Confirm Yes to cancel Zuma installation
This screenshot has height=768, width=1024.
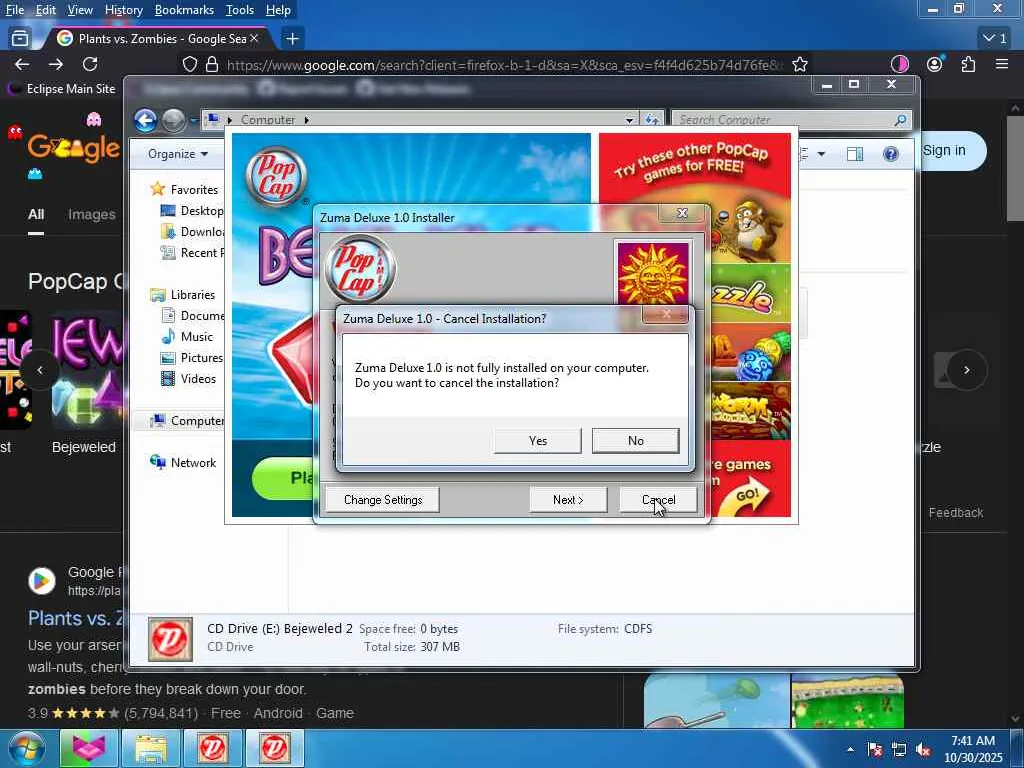tap(537, 441)
